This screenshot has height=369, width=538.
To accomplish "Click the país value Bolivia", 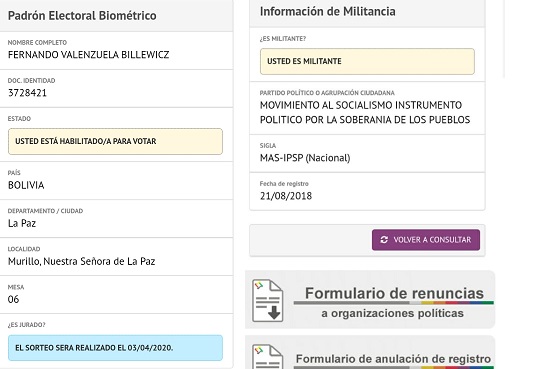I will pos(26,185).
